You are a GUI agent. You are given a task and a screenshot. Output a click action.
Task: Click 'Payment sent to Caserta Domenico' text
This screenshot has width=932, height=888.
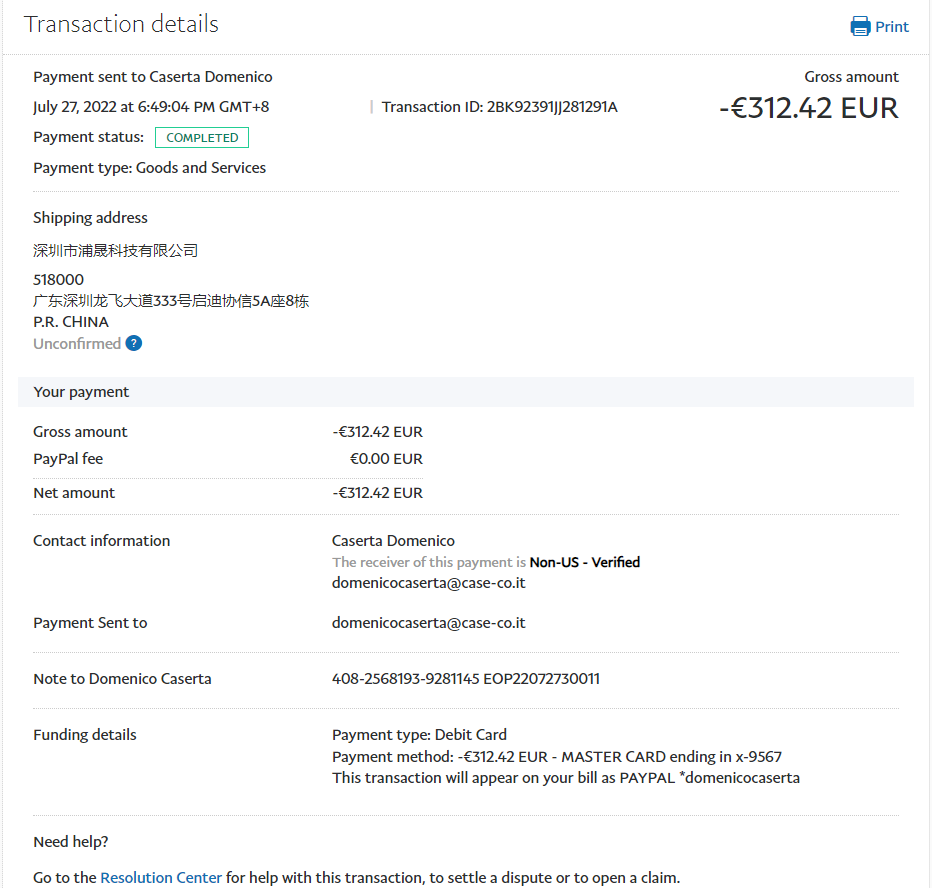pyautogui.click(x=153, y=77)
